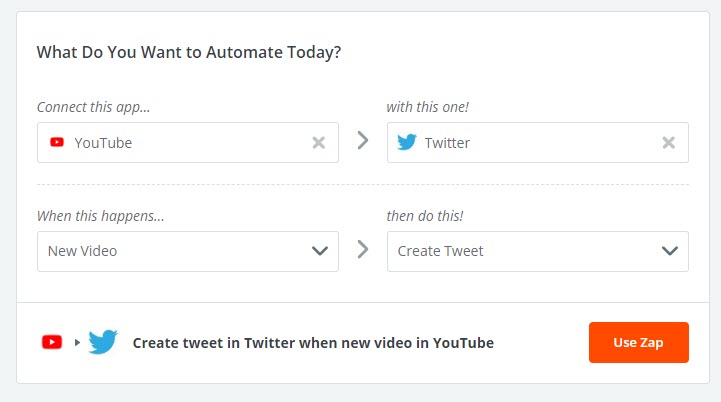This screenshot has height=402, width=721.
Task: Clear the YouTube app selection
Action: (319, 143)
